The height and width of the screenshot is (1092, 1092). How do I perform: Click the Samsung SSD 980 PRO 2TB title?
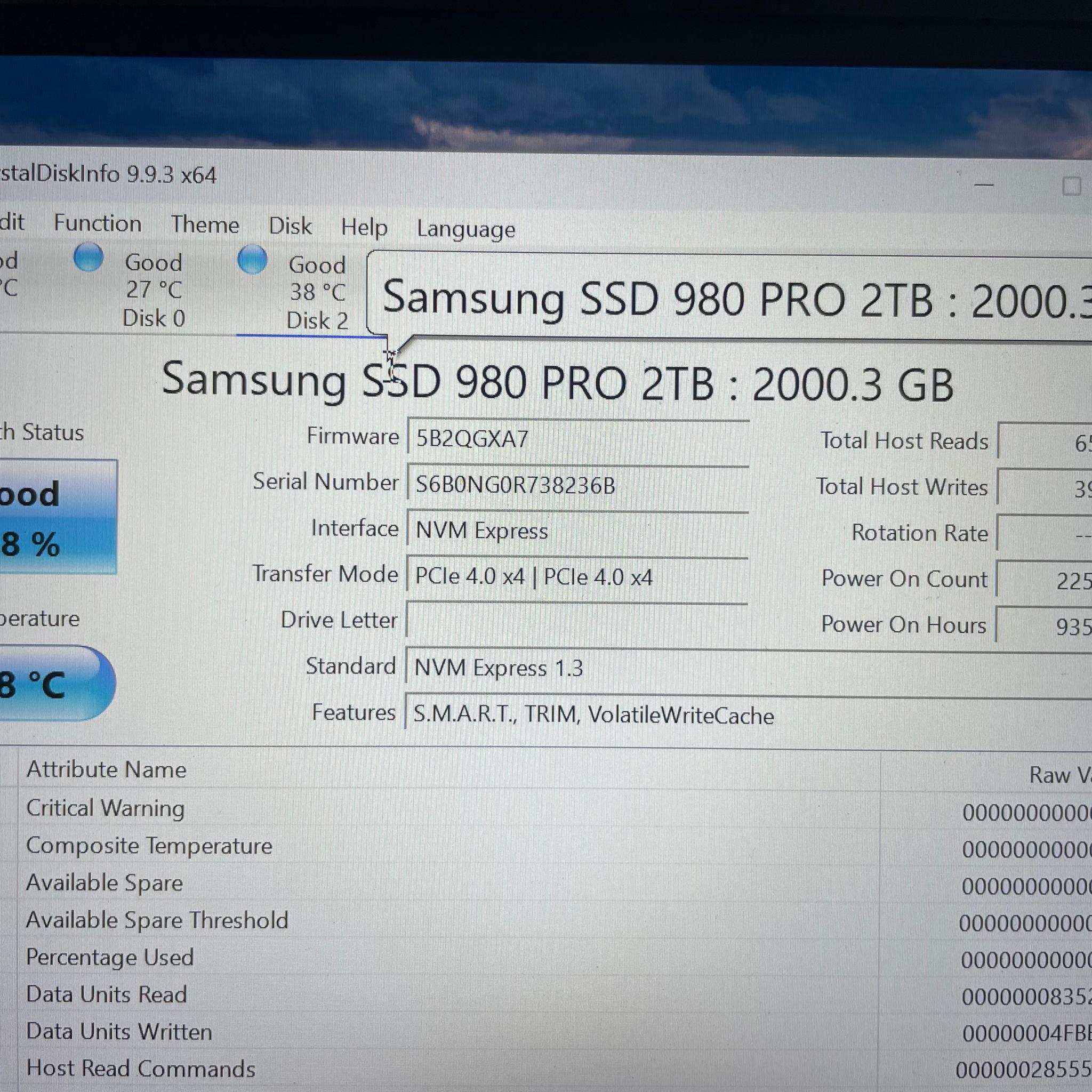[558, 382]
